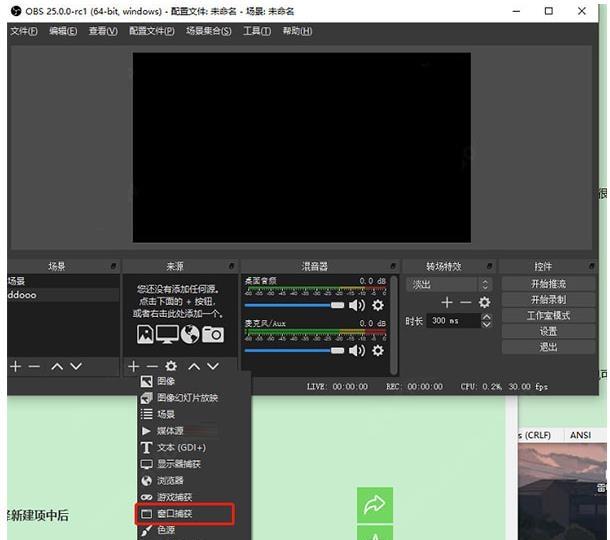Click the image source icon in sources panel
This screenshot has width=610, height=540.
(x=145, y=334)
